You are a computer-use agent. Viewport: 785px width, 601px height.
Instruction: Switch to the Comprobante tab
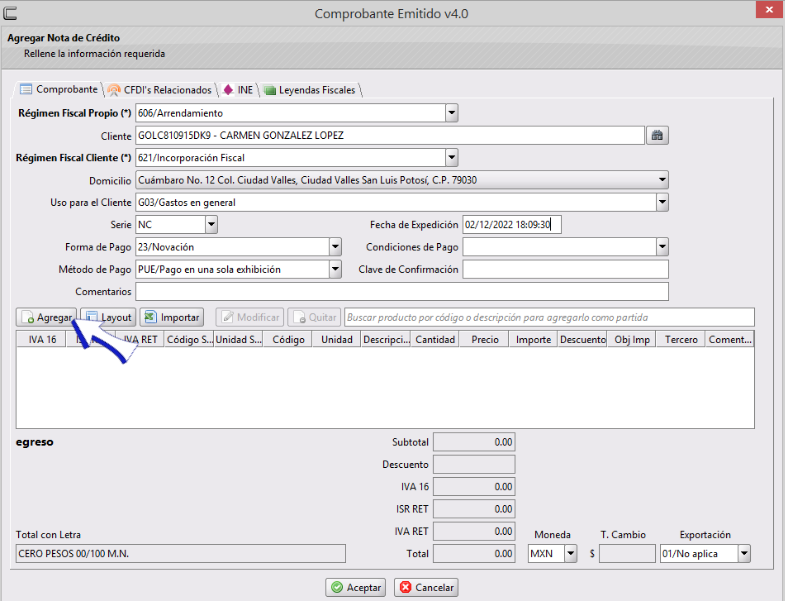point(59,90)
